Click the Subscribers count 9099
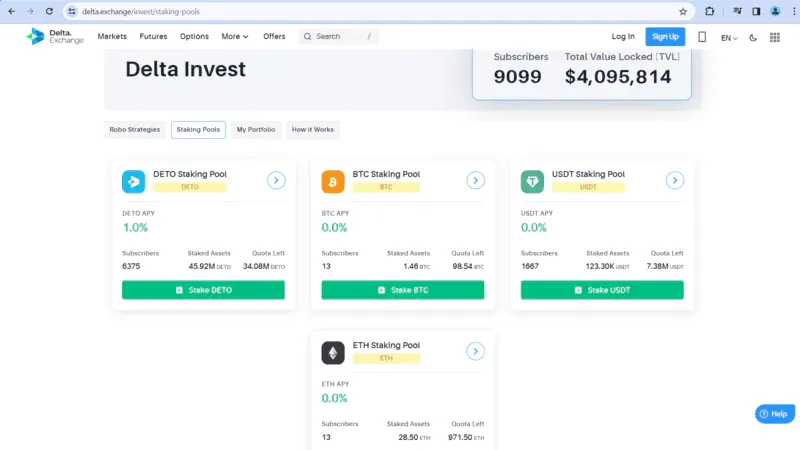The image size is (800, 450). [517, 77]
